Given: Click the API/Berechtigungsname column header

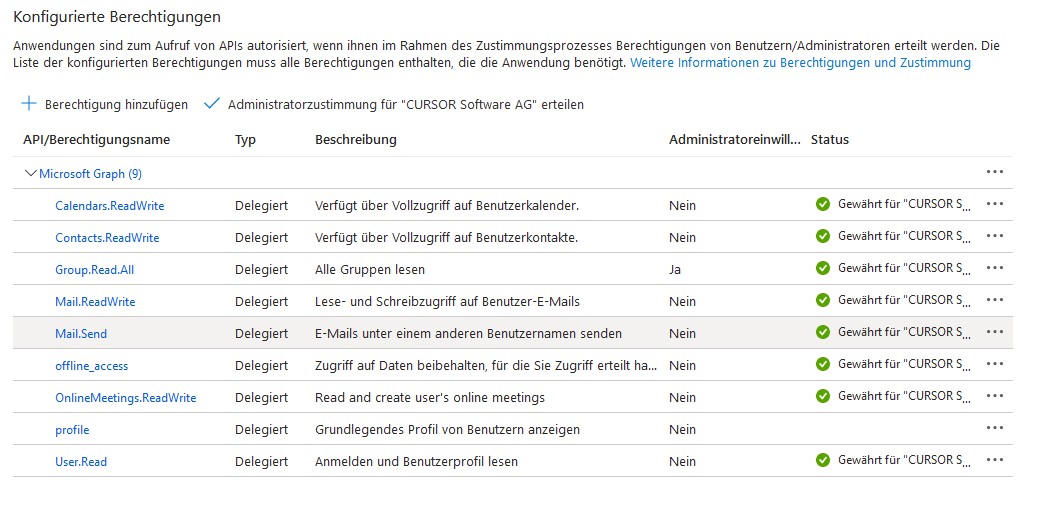Looking at the screenshot, I should click(x=97, y=140).
